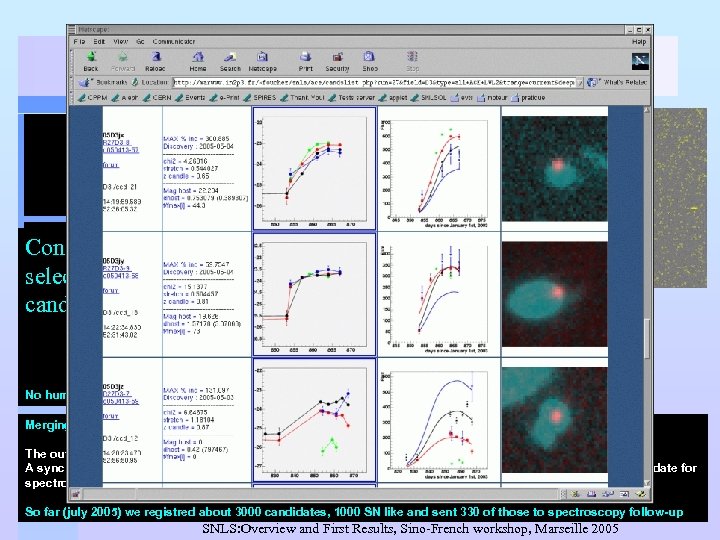
Task: Click the security lock icon in status bar
Action: [x=75, y=495]
